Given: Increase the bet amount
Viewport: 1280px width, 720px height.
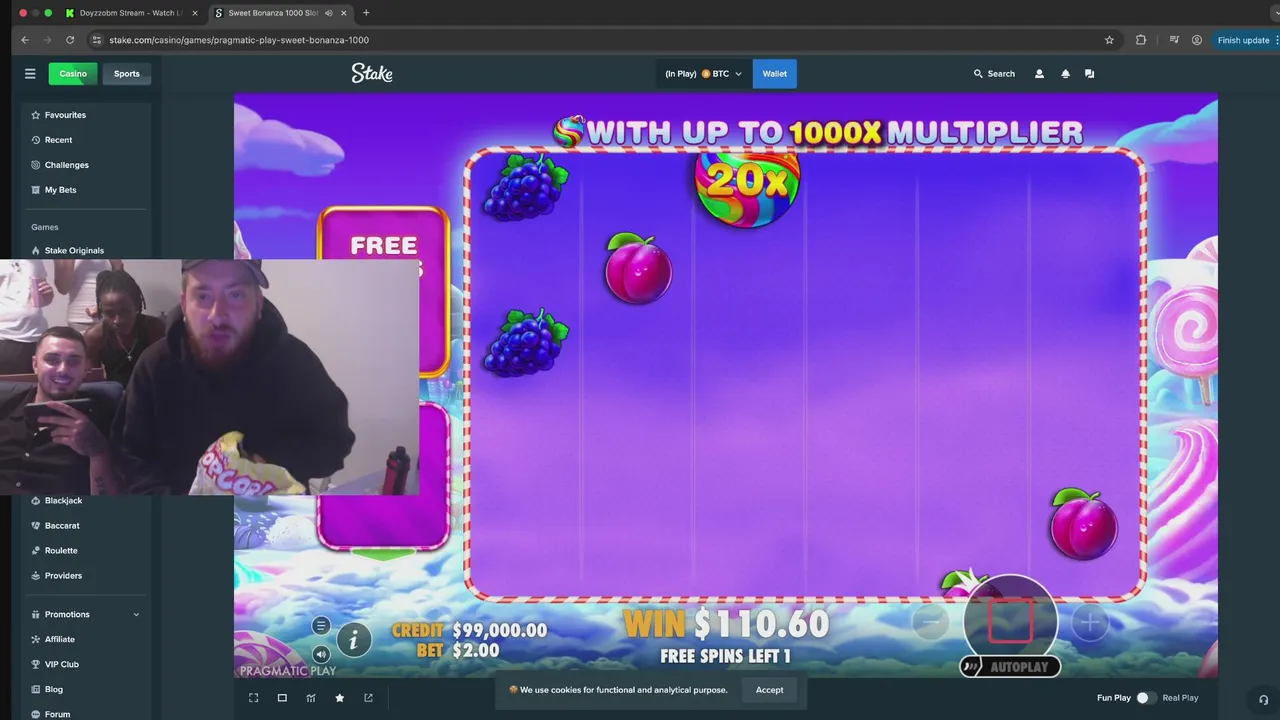Looking at the screenshot, I should pyautogui.click(x=1090, y=622).
